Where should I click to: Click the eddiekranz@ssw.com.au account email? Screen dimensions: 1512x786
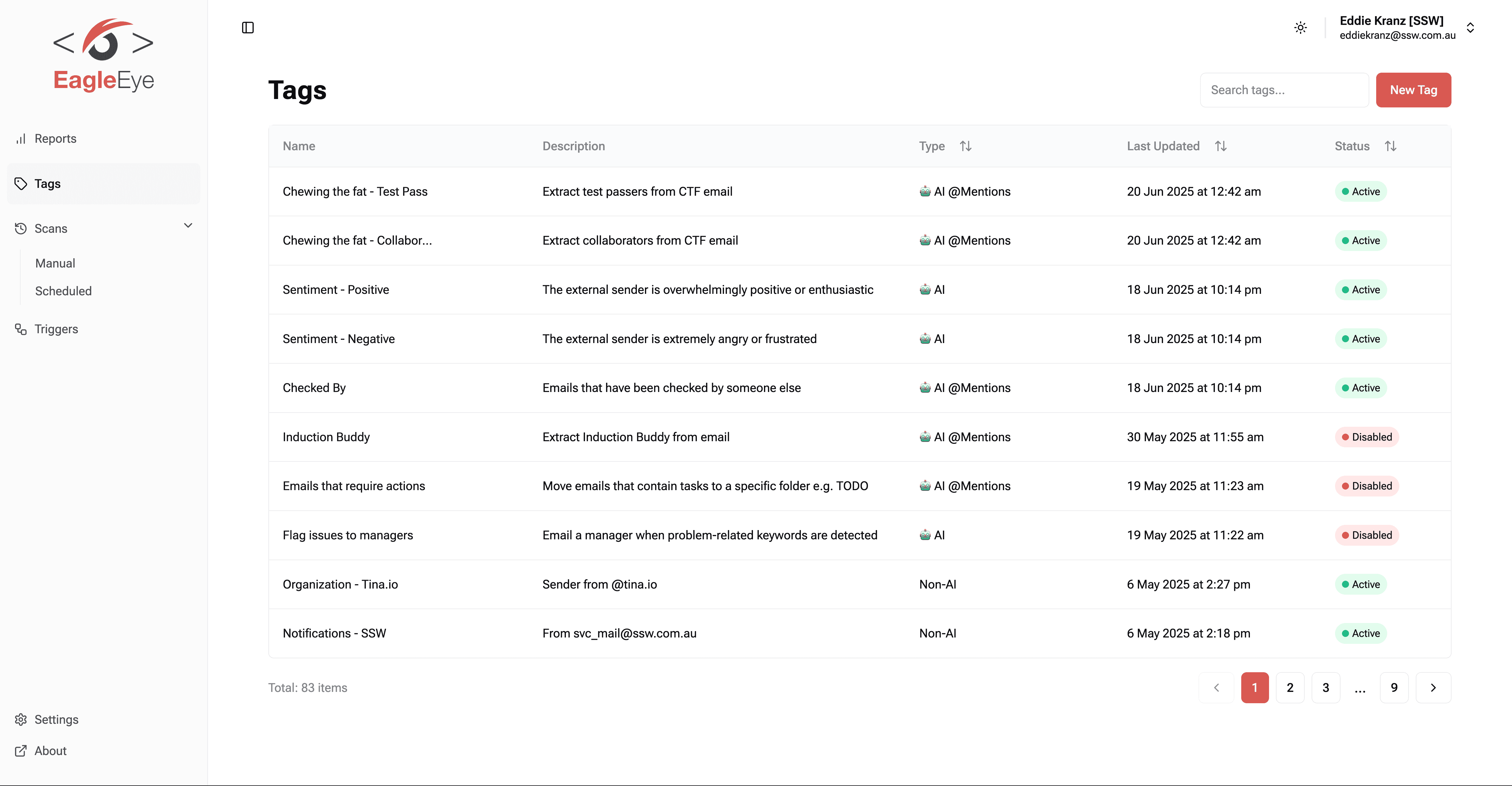point(1398,35)
